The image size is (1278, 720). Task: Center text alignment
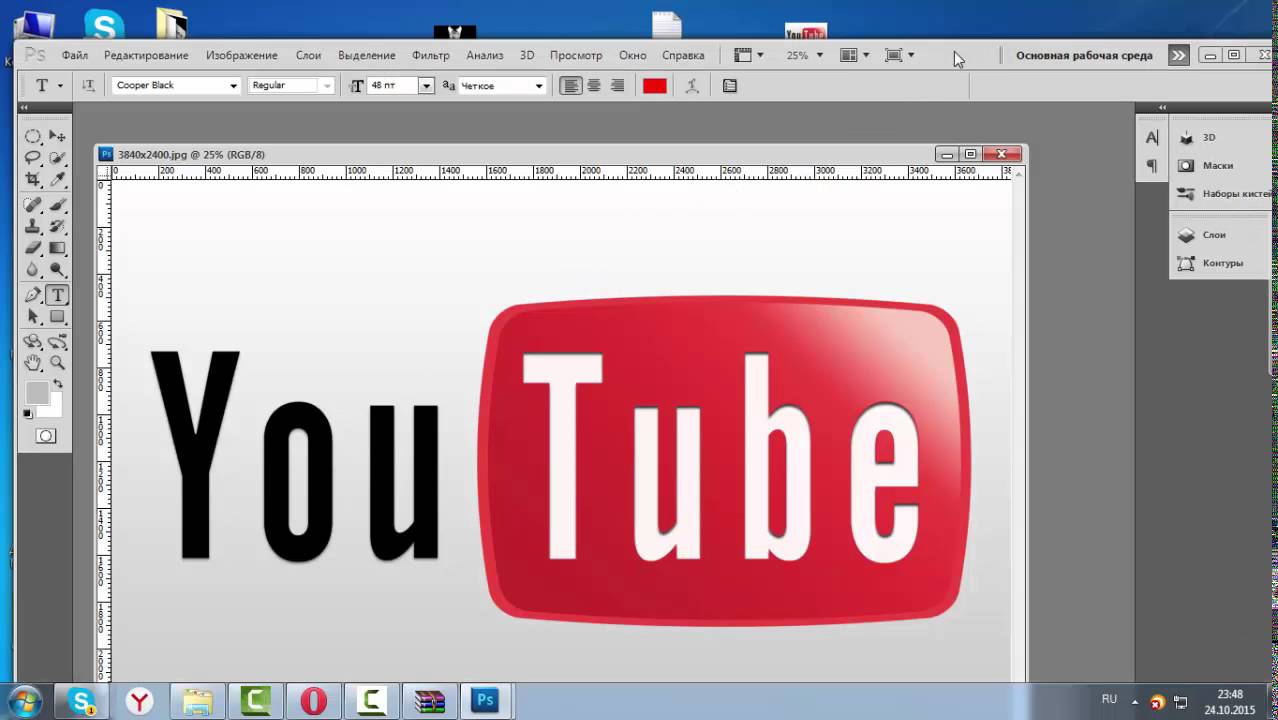point(594,86)
